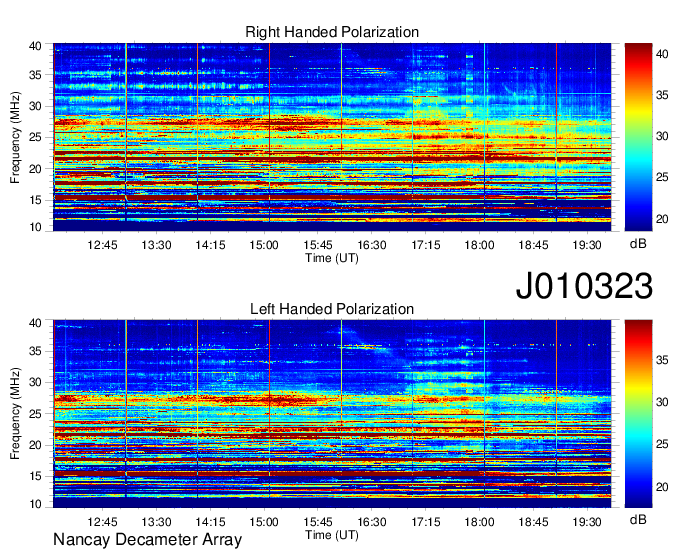Click 17:15 tick on lower plot time axis
Image resolution: width=680 pixels, height=552 pixels.
[x=425, y=522]
